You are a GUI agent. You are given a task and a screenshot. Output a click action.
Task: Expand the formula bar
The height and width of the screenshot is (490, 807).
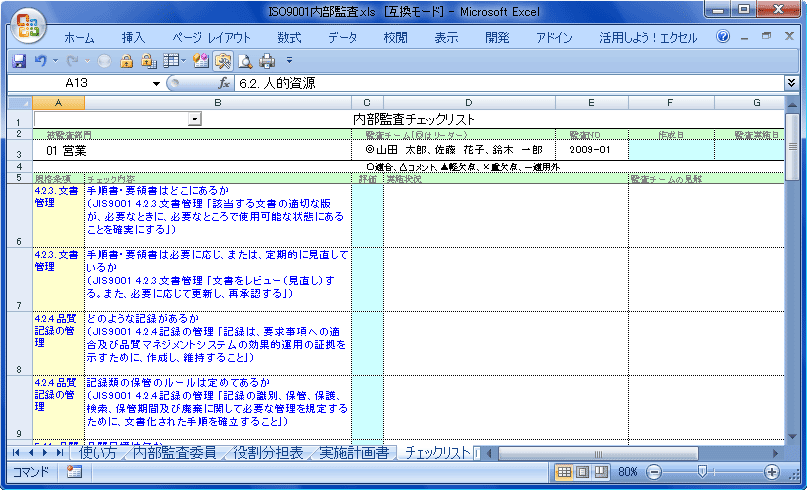[x=791, y=83]
